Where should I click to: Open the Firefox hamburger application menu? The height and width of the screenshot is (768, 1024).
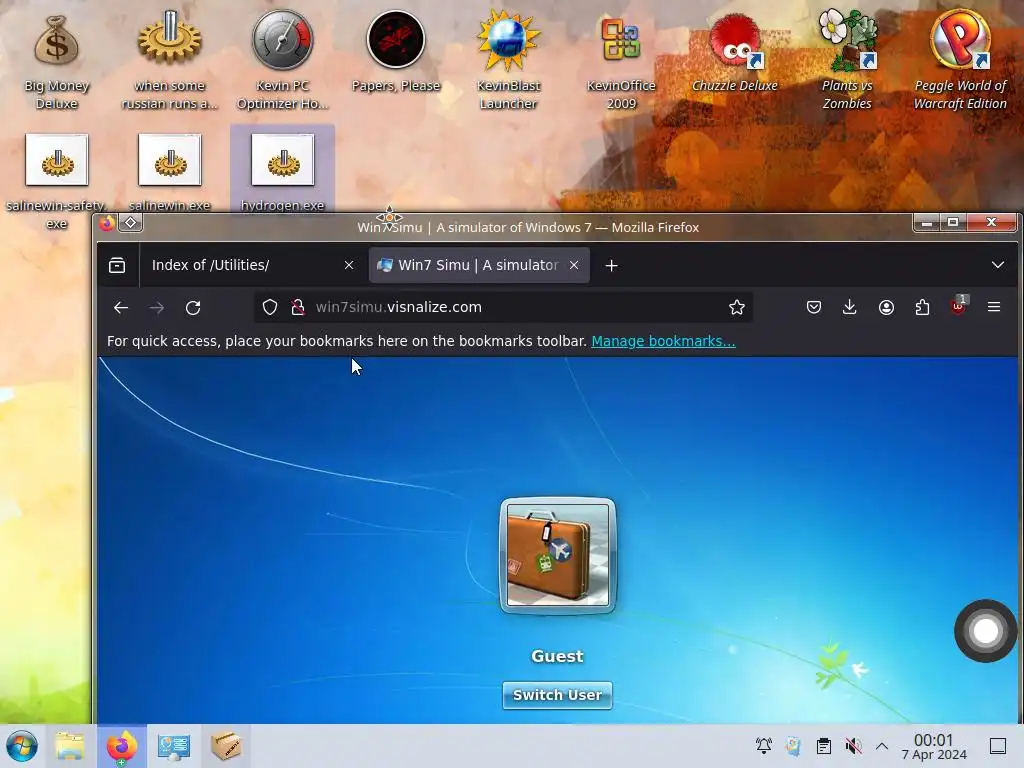click(x=994, y=307)
